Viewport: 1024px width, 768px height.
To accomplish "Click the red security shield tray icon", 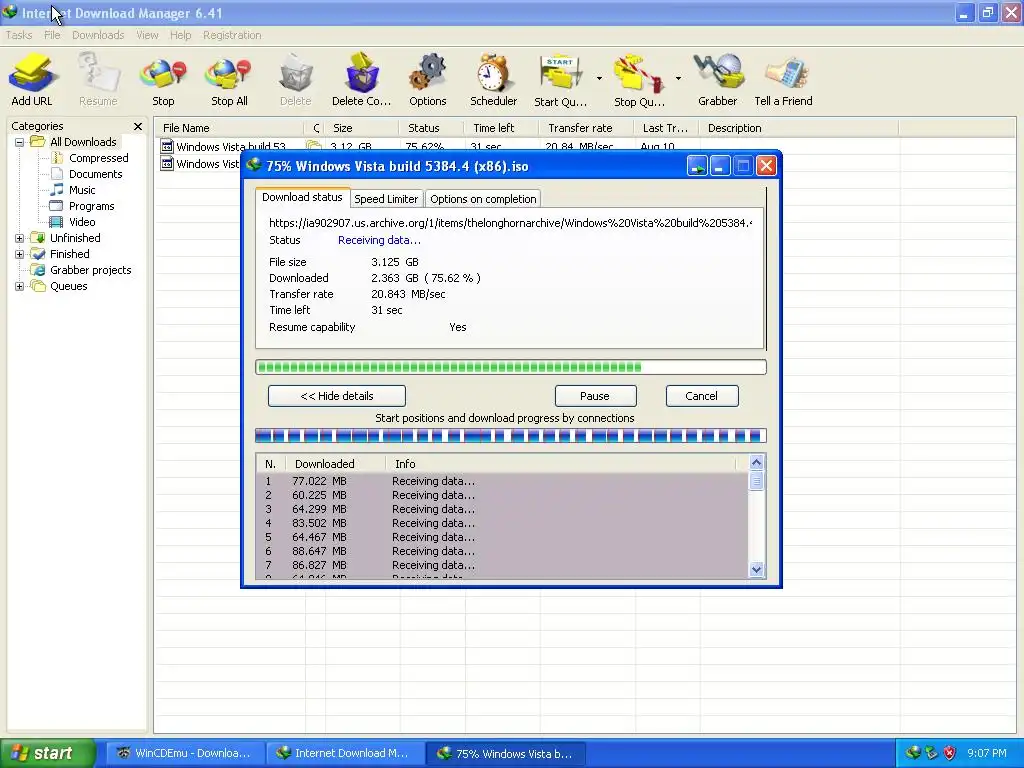I will click(x=950, y=753).
